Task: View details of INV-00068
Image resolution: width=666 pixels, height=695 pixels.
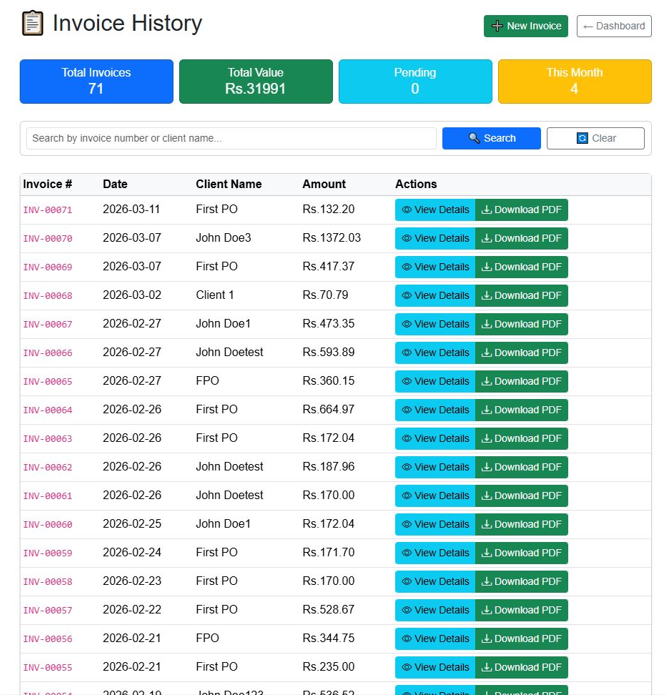Action: [435, 296]
